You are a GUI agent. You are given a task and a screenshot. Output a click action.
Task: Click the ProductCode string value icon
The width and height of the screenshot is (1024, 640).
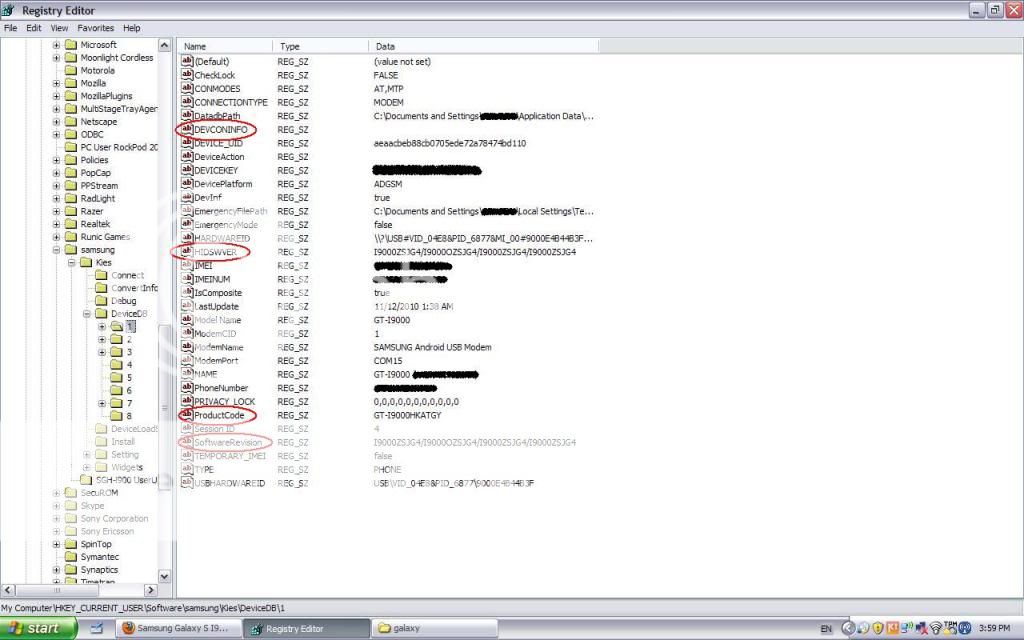point(186,415)
